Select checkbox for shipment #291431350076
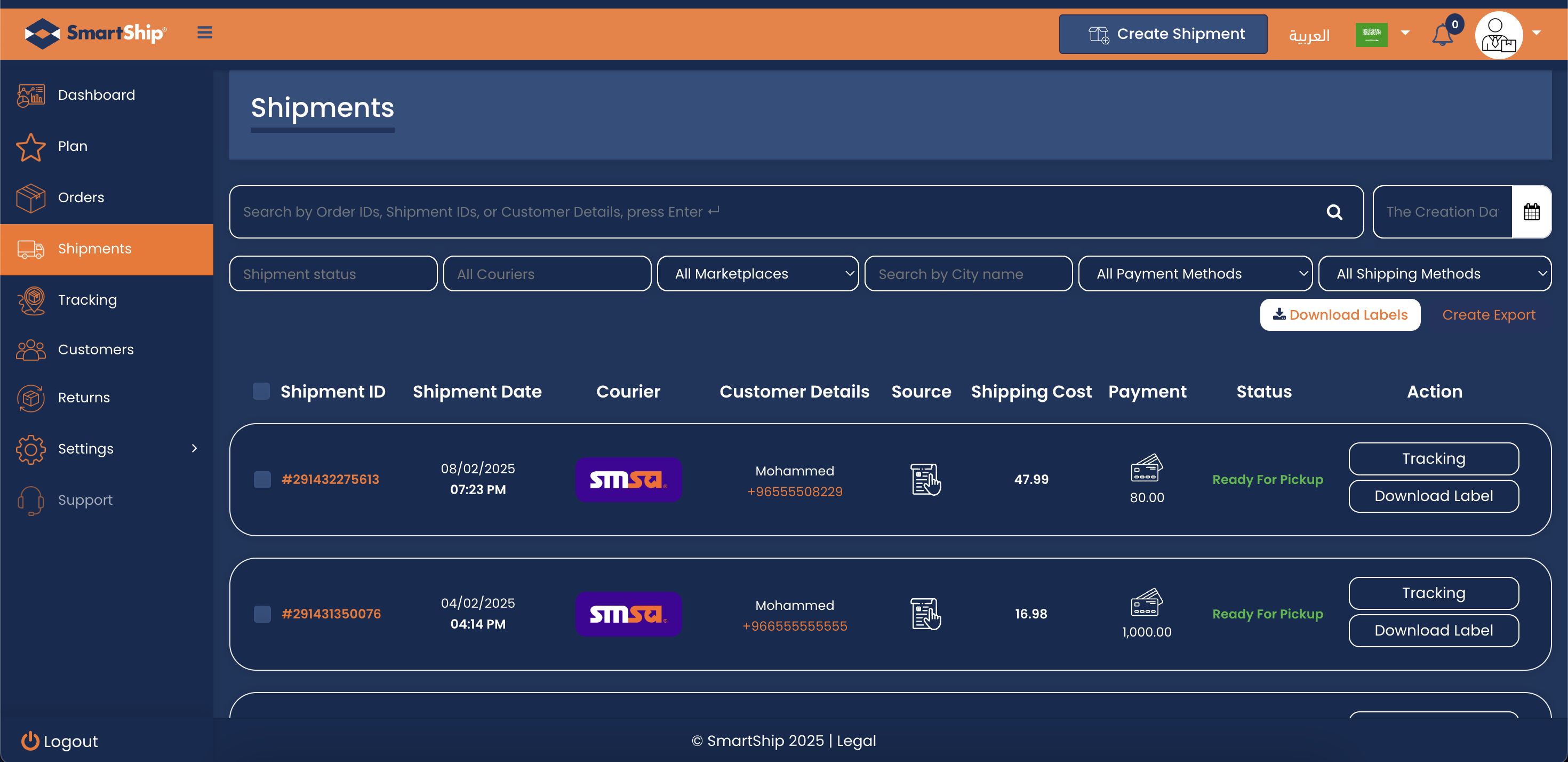 pyautogui.click(x=262, y=613)
